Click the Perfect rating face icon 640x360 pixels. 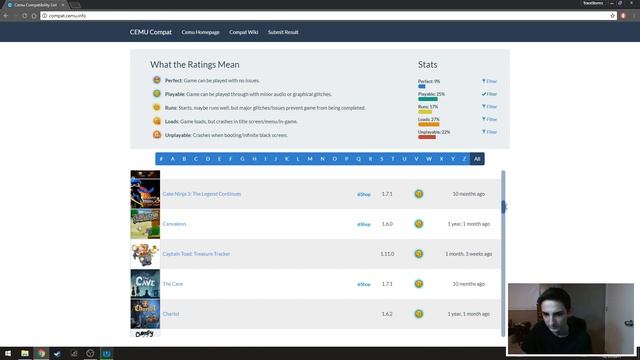157,80
